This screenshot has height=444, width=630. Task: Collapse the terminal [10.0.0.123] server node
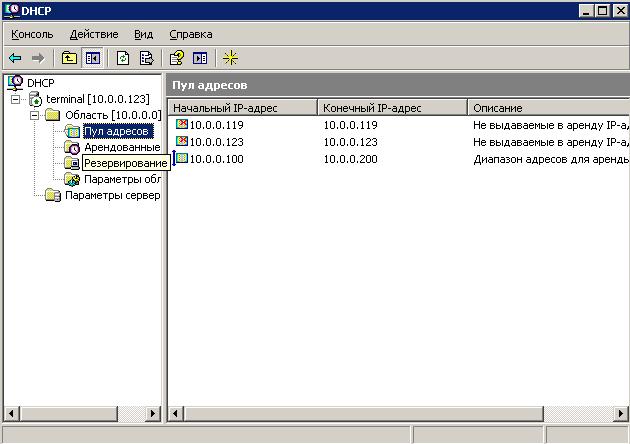tap(16, 99)
